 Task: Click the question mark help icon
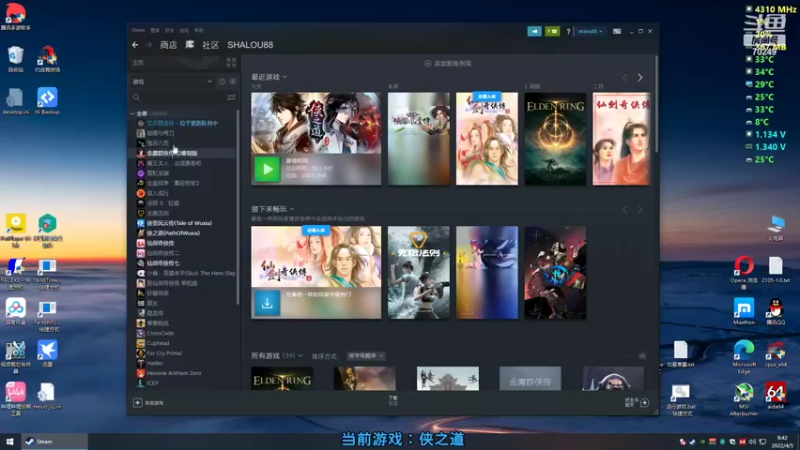[x=568, y=32]
